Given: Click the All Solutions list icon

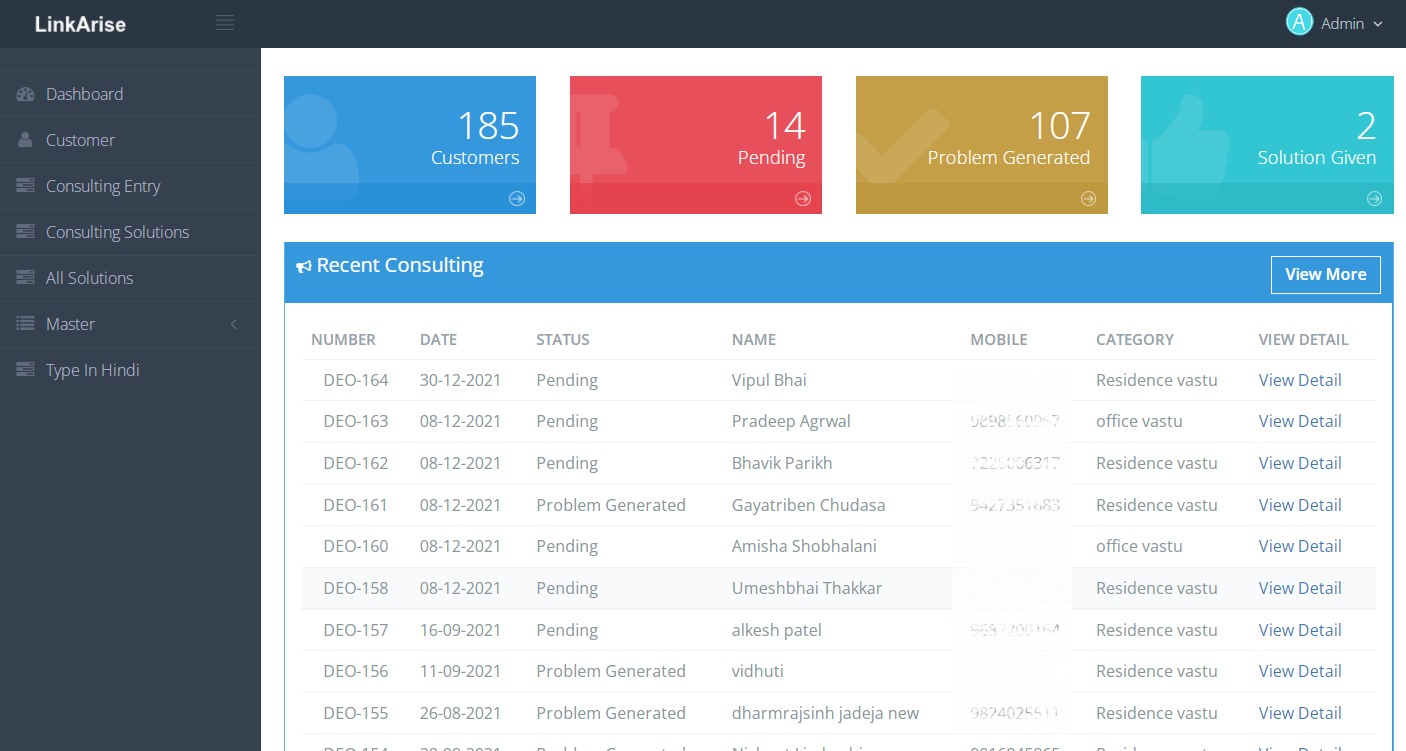Looking at the screenshot, I should (x=25, y=278).
